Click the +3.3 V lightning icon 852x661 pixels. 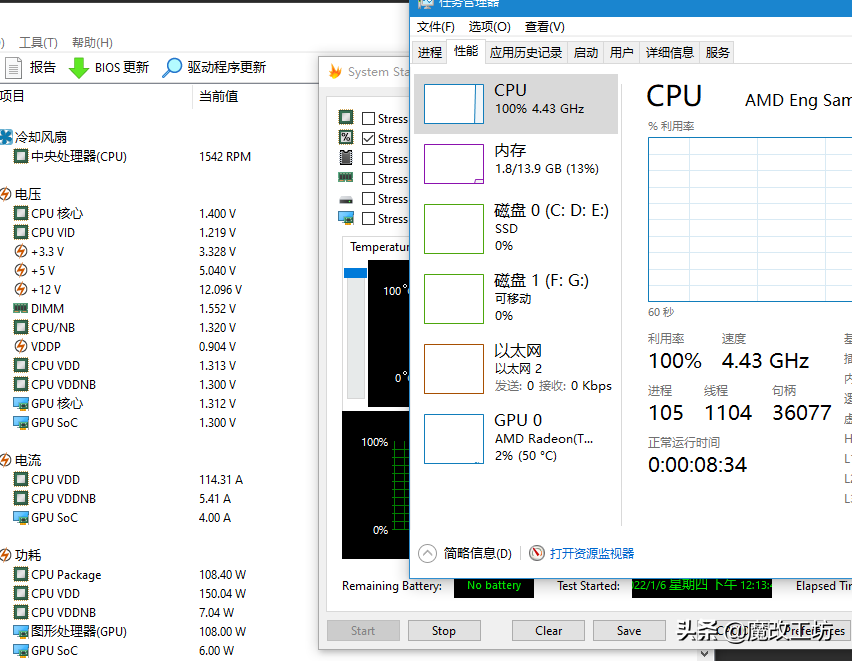click(21, 251)
